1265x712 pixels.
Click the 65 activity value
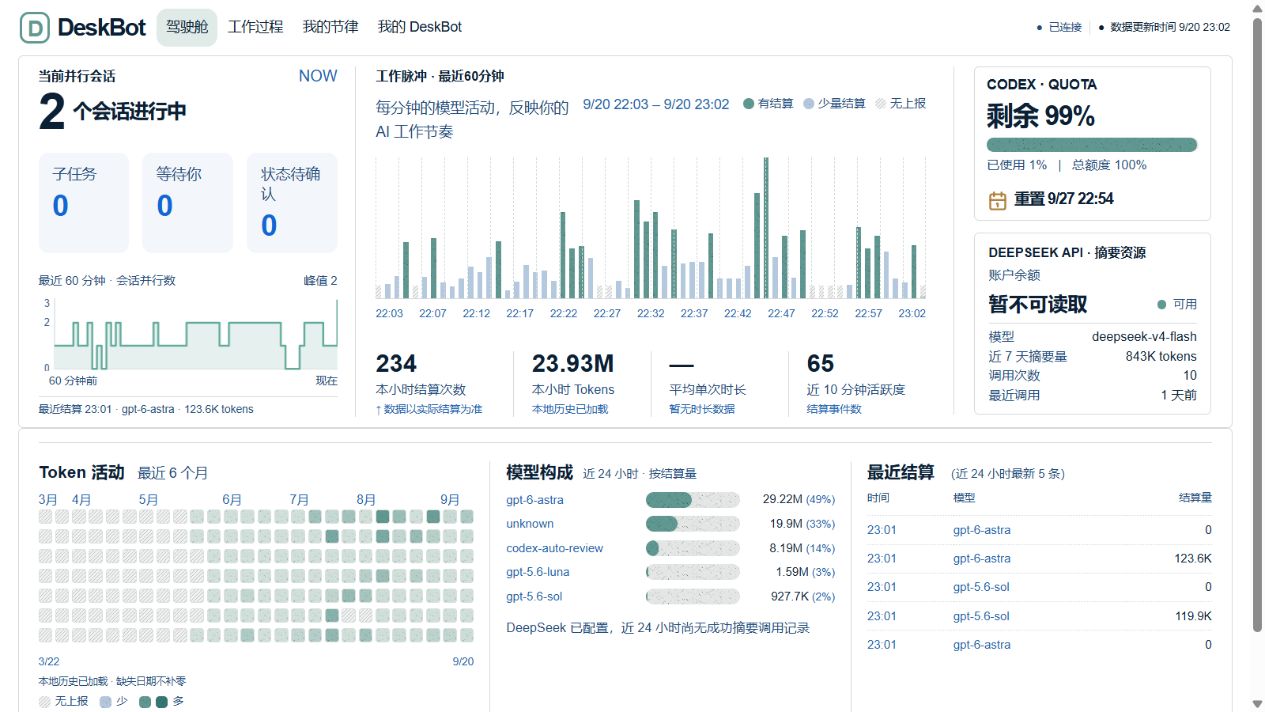pos(821,364)
